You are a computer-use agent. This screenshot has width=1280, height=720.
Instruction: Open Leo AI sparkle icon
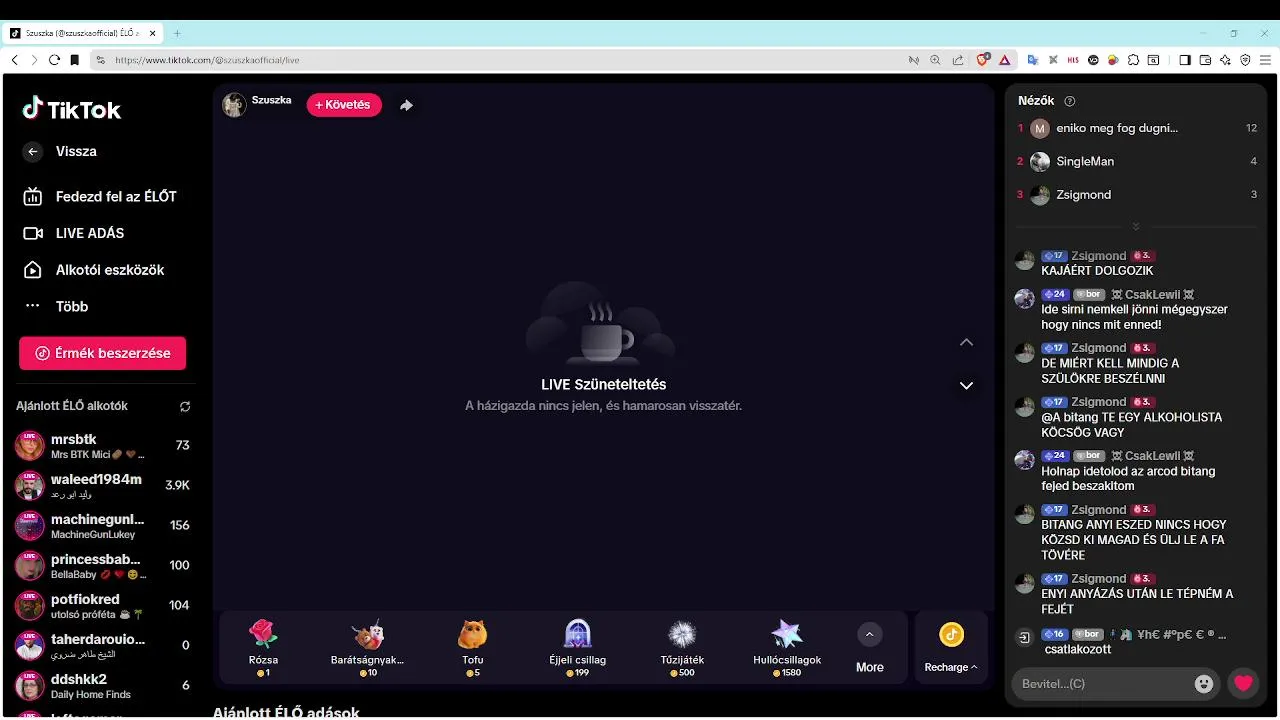[1225, 60]
